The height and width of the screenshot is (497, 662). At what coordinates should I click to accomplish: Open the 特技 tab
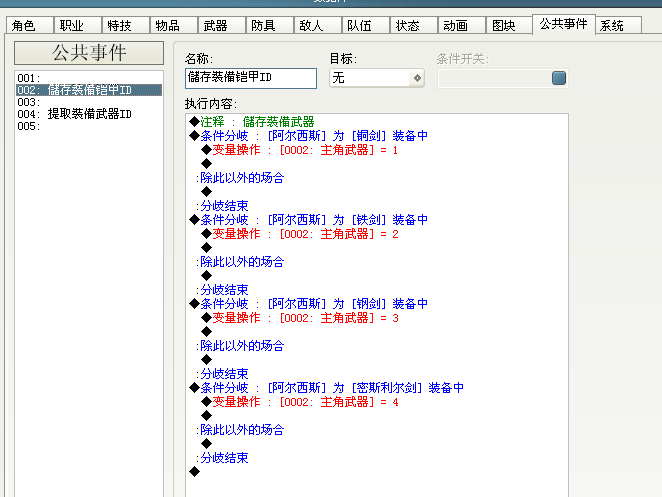126,25
